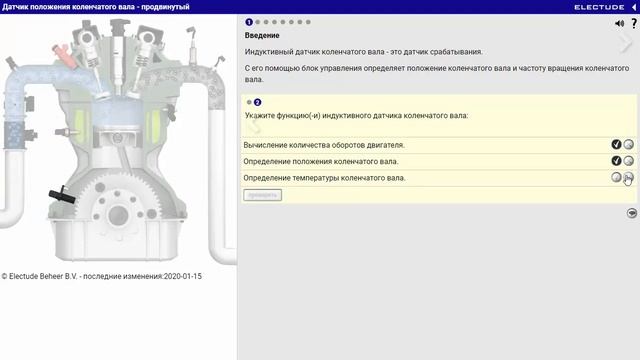
Task: Click the black crankshaft sensor in engine diagram
Action: [62, 196]
